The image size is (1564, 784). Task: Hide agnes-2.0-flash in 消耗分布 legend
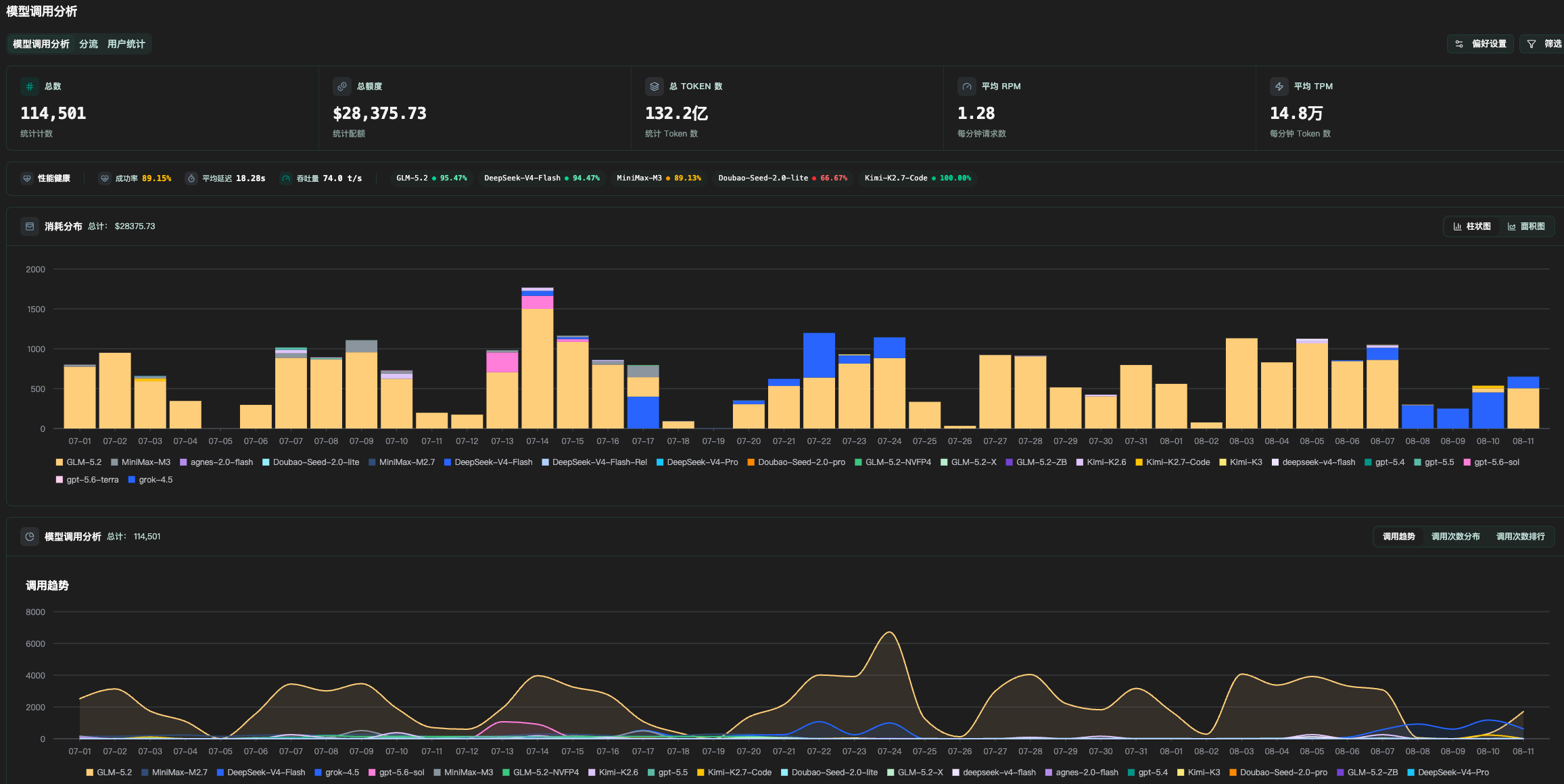[x=216, y=462]
